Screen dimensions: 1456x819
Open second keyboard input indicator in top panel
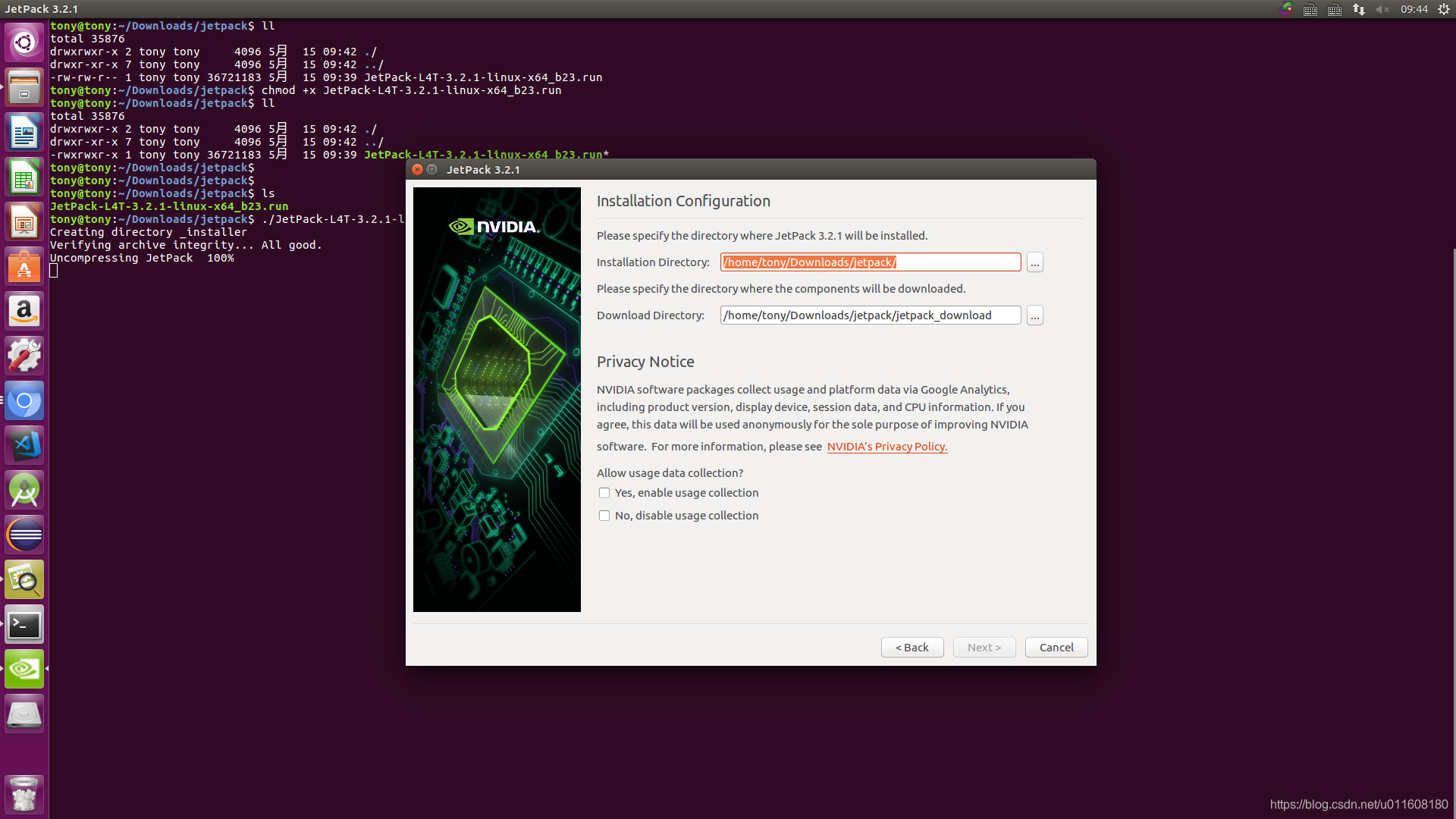(x=1335, y=9)
